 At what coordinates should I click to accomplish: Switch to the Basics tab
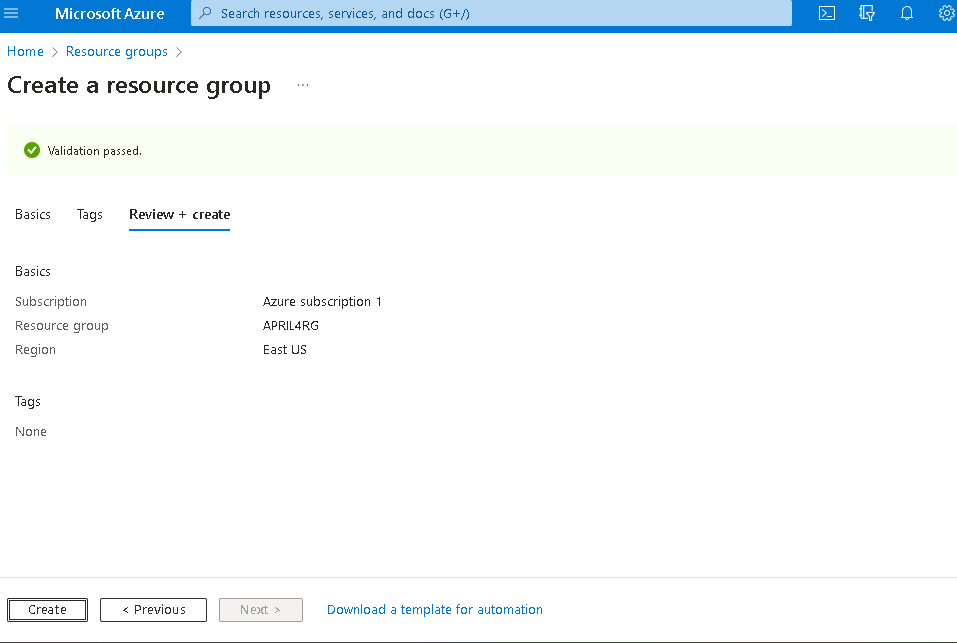32,214
